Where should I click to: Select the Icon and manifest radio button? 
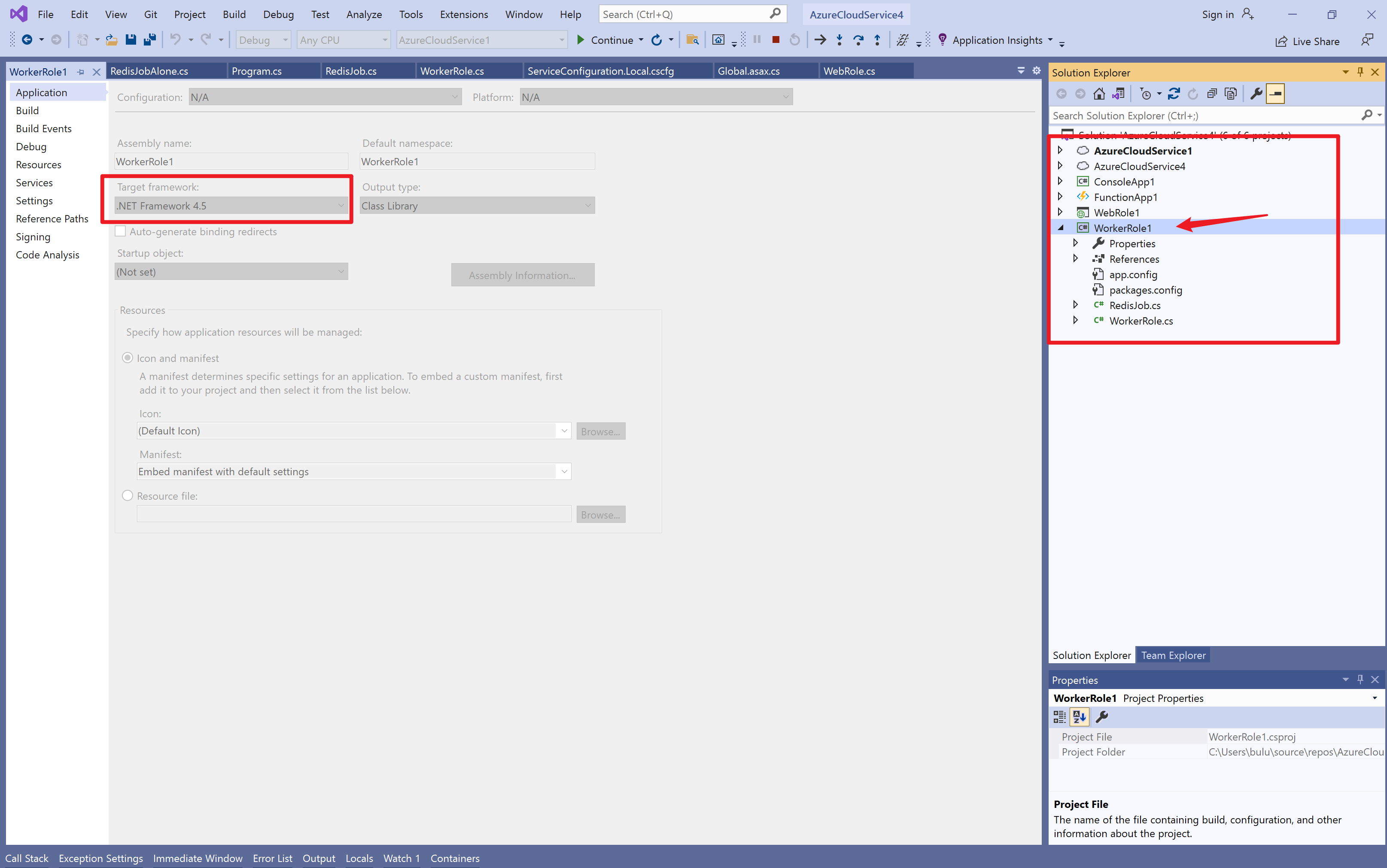(x=128, y=358)
